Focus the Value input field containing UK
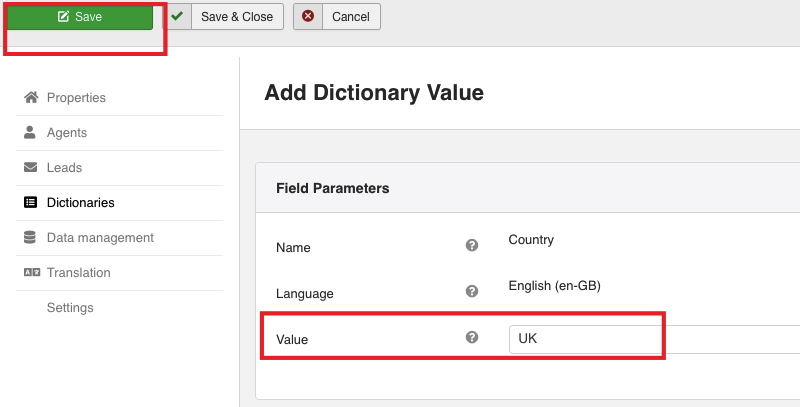The image size is (800, 407). [x=650, y=339]
